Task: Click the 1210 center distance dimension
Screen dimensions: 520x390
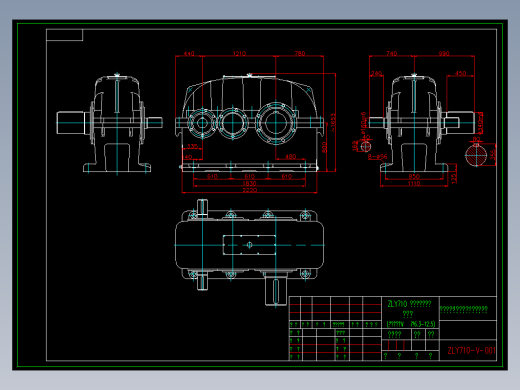Action: 239,53
